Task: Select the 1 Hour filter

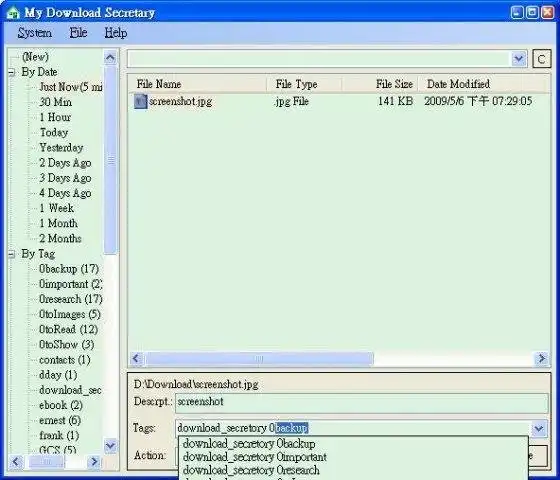Action: point(55,117)
